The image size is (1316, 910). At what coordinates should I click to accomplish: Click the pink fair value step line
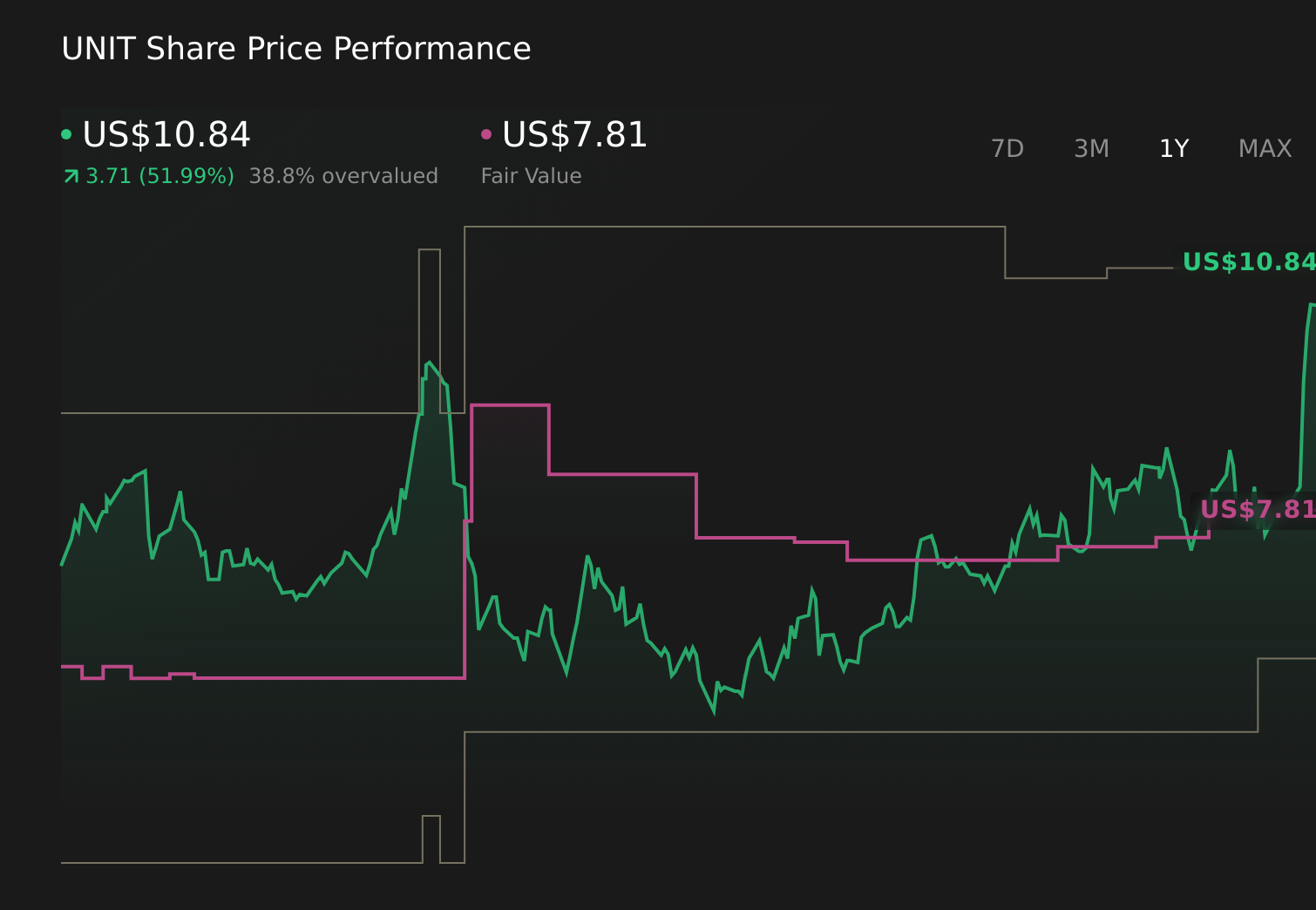[x=610, y=472]
